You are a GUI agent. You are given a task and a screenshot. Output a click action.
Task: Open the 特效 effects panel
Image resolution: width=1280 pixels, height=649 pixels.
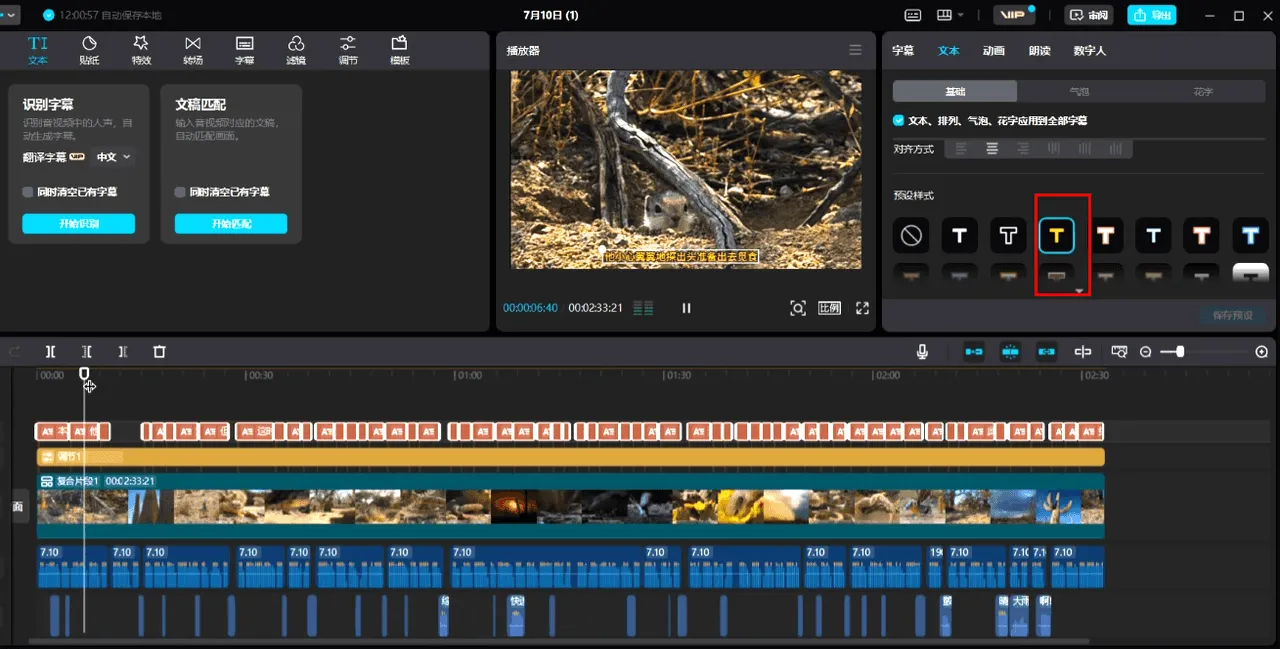141,49
